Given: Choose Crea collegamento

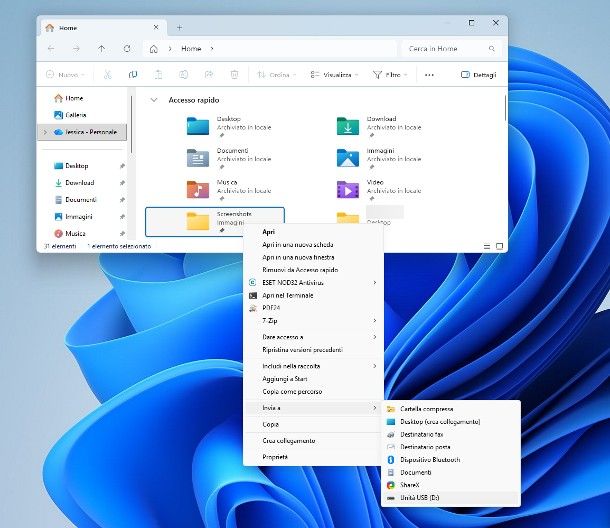Looking at the screenshot, I should point(313,441).
